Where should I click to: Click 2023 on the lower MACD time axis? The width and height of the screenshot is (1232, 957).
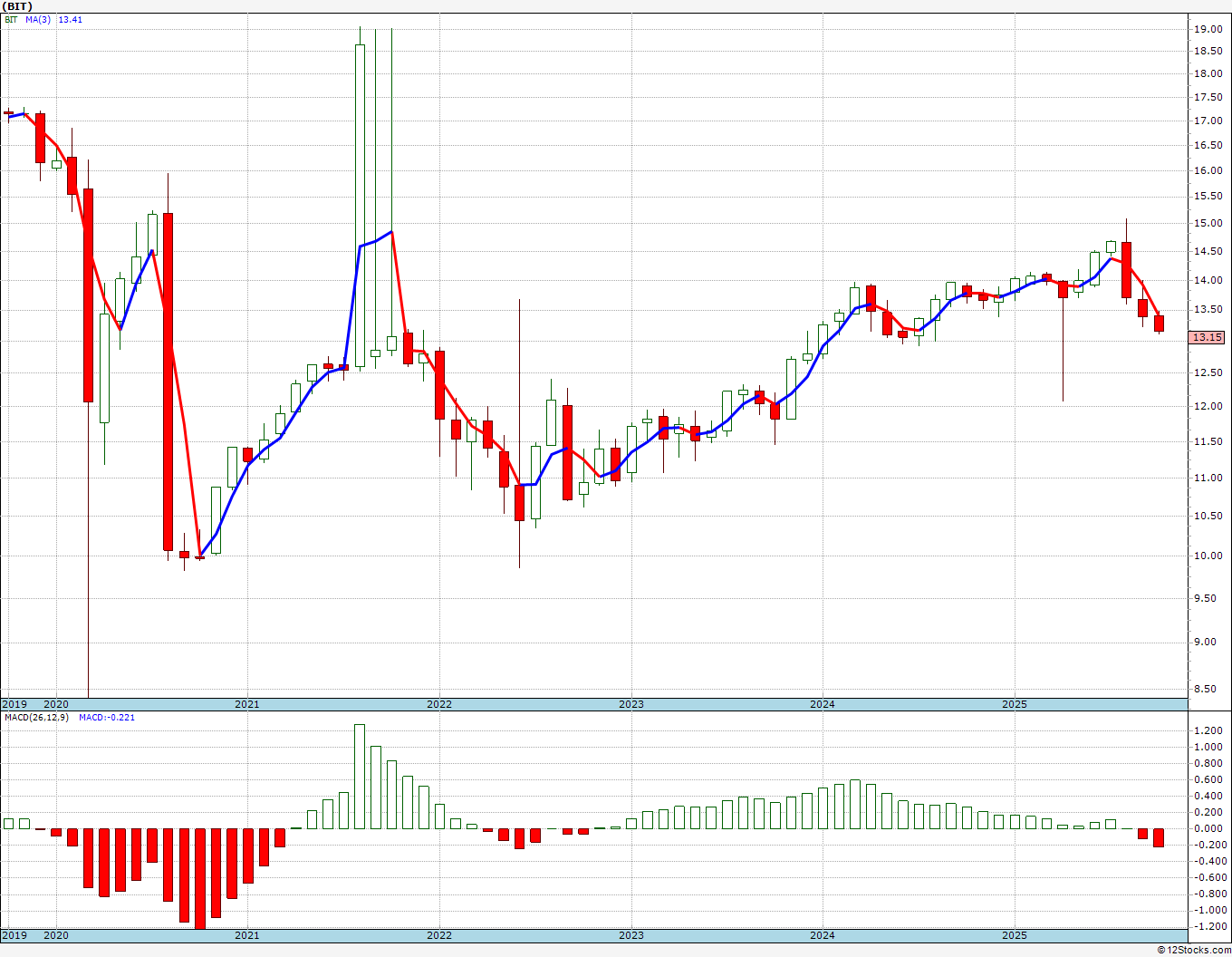631,935
